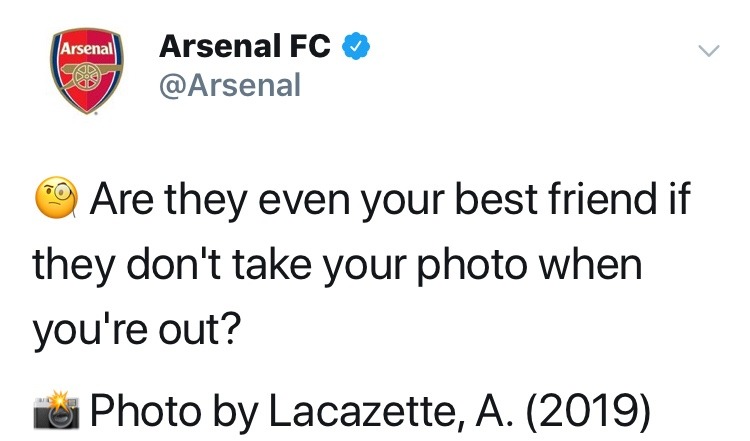
Task: Expand the tweet options chevron
Action: tap(708, 50)
